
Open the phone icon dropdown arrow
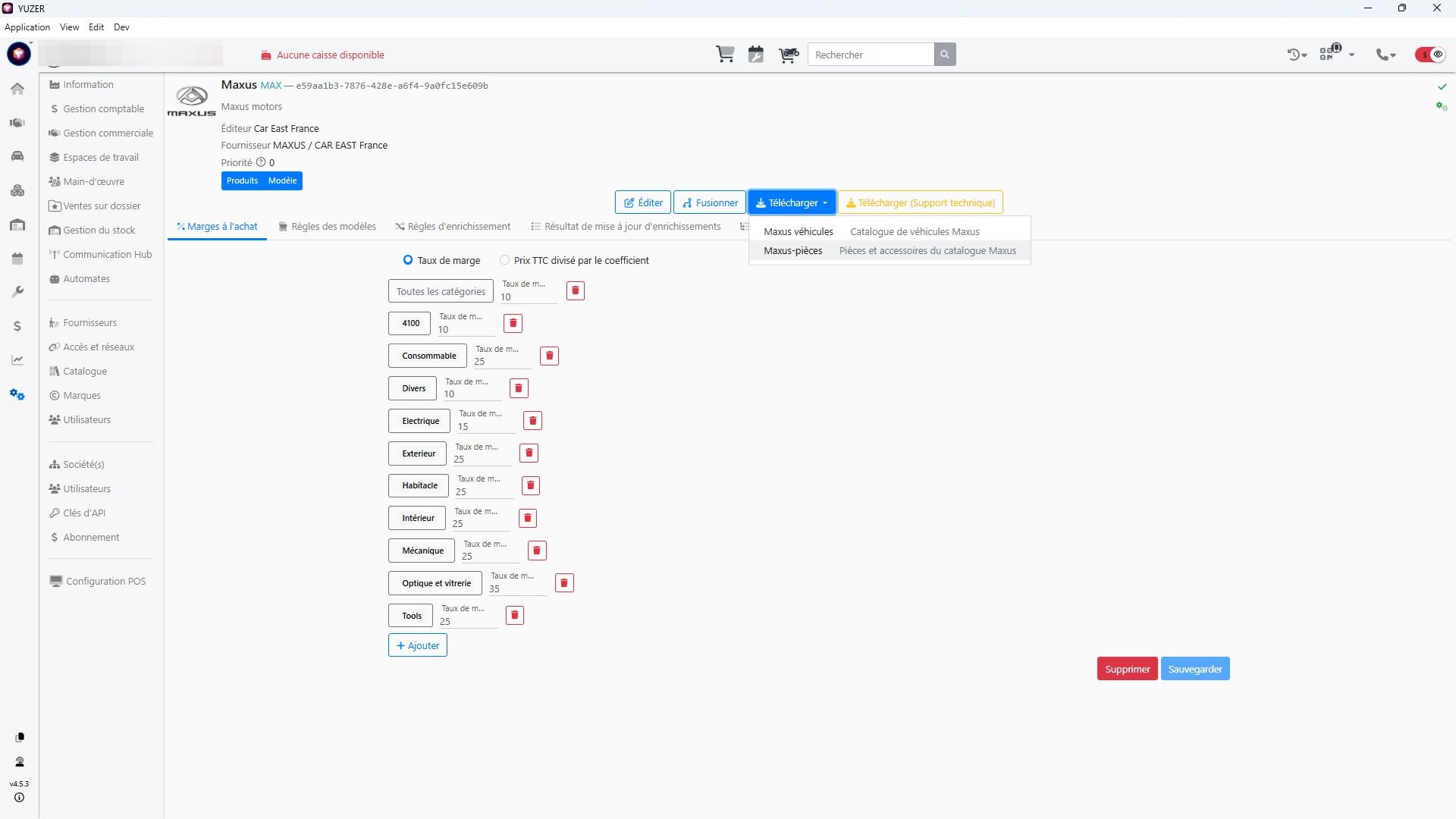coord(1393,55)
